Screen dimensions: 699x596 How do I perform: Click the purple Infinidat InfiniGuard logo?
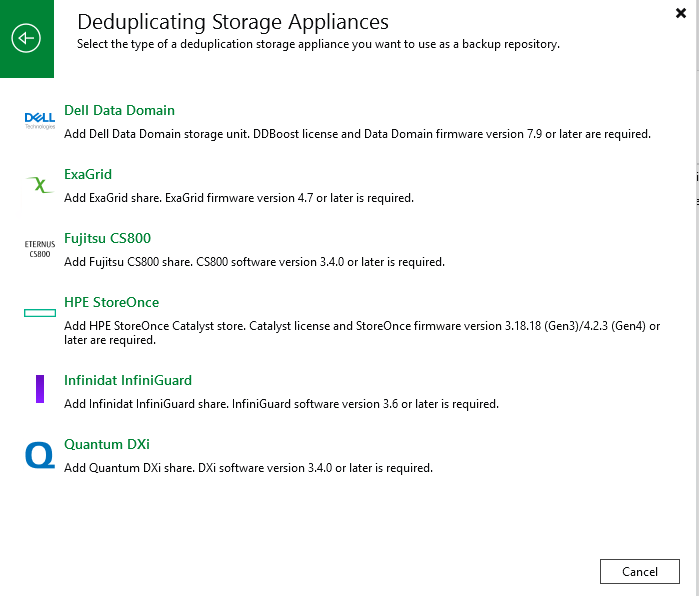[x=40, y=389]
